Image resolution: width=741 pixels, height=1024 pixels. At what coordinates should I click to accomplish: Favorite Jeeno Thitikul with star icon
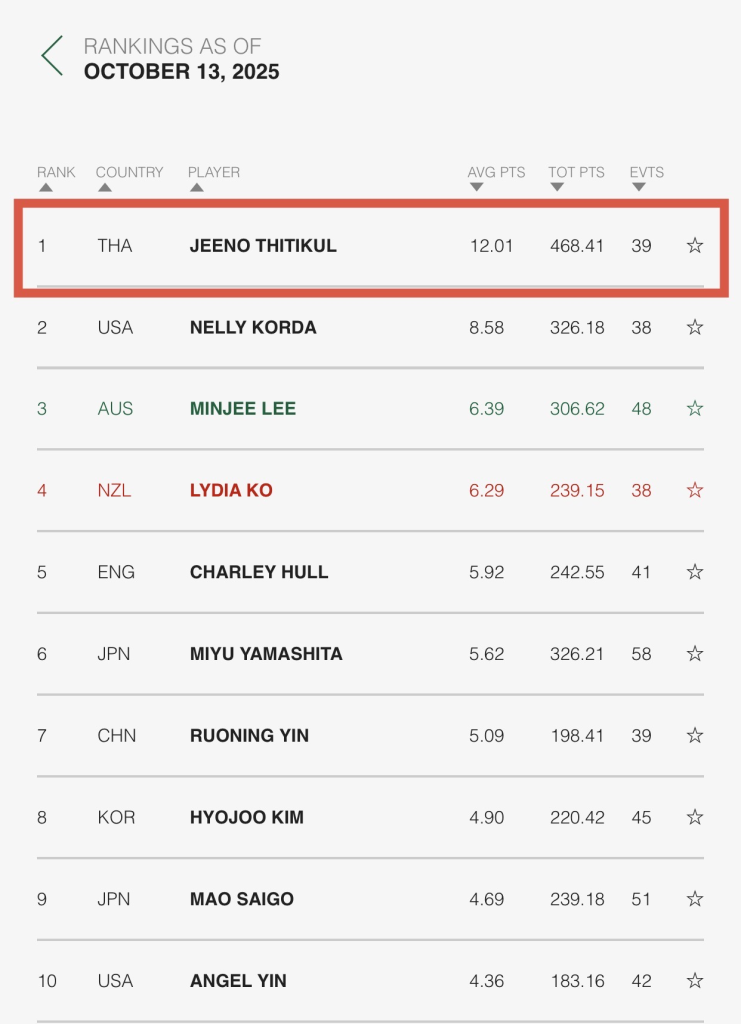point(695,246)
